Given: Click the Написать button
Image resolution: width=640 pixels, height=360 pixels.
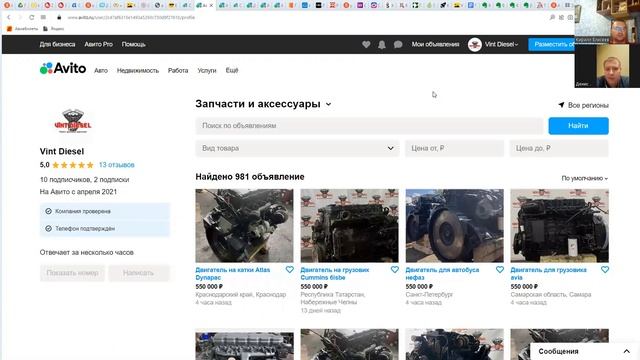Looking at the screenshot, I should (138, 273).
